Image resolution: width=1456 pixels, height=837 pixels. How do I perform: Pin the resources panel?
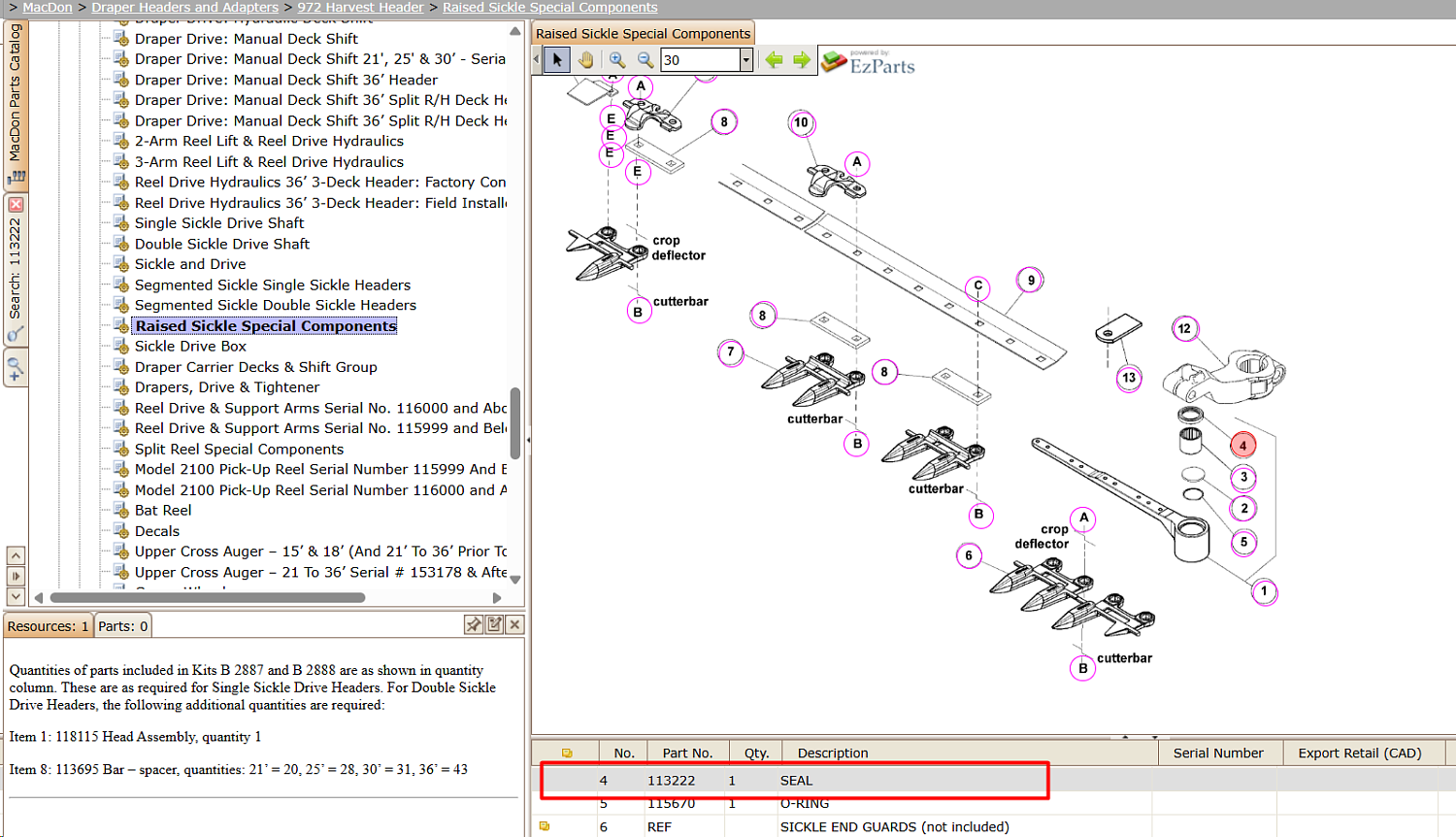click(x=474, y=624)
